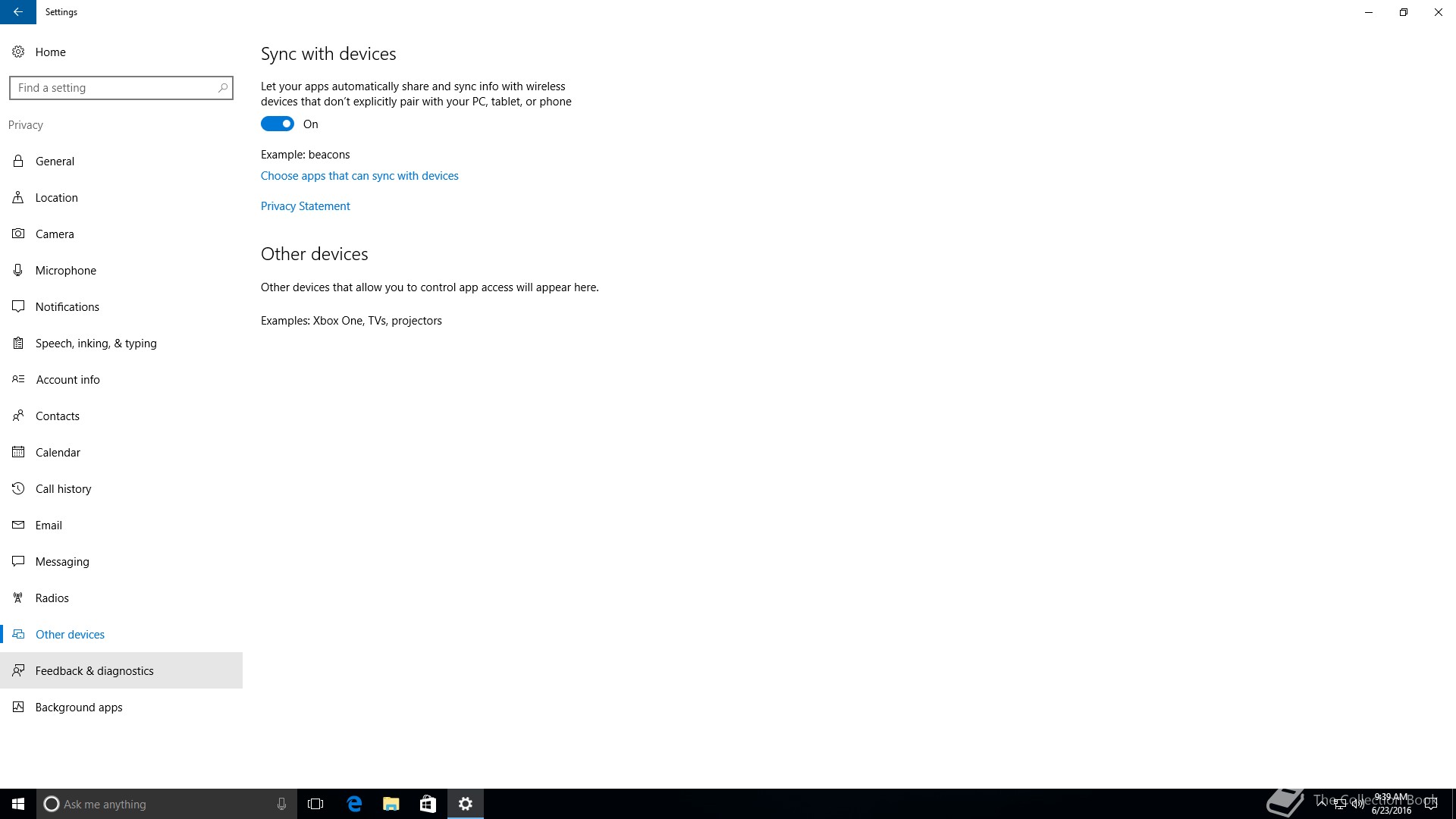Click the Messaging bubble icon
The height and width of the screenshot is (819, 1456).
[x=18, y=561]
